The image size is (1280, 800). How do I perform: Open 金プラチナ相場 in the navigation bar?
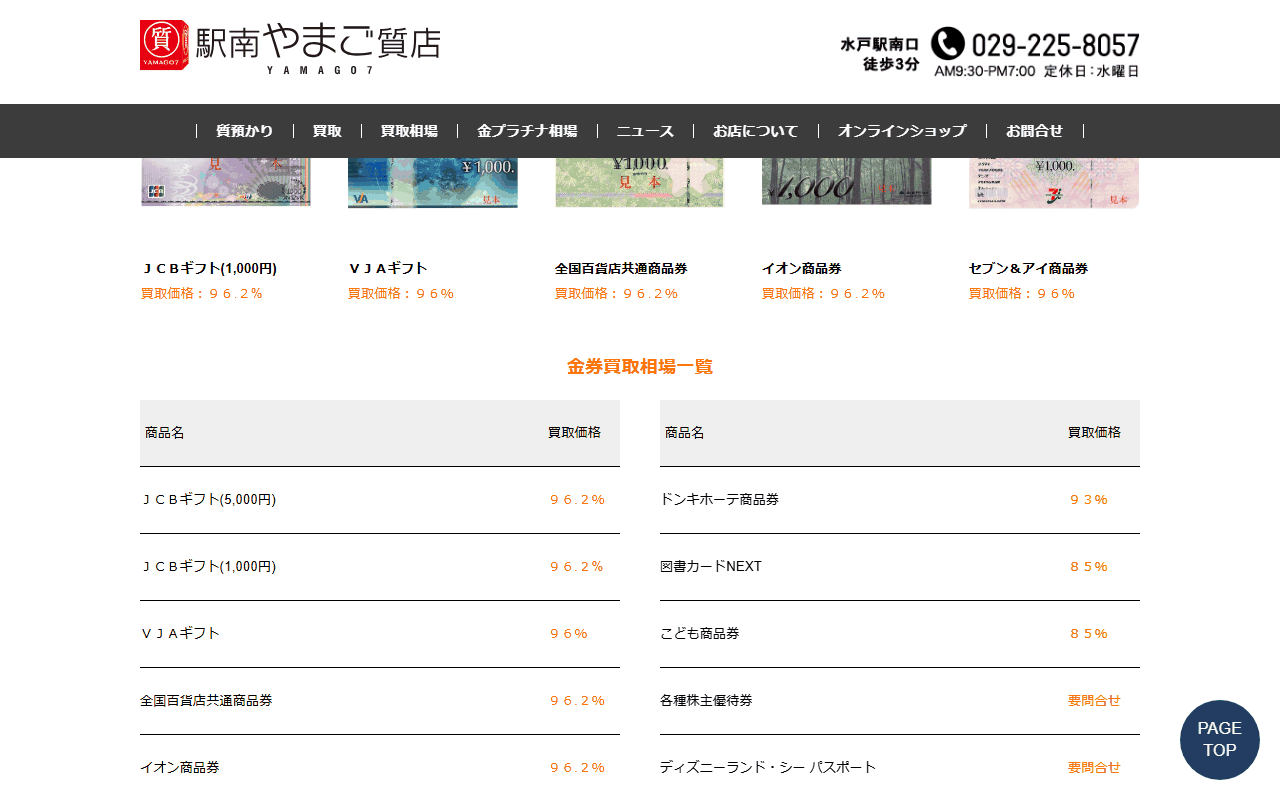click(x=527, y=131)
